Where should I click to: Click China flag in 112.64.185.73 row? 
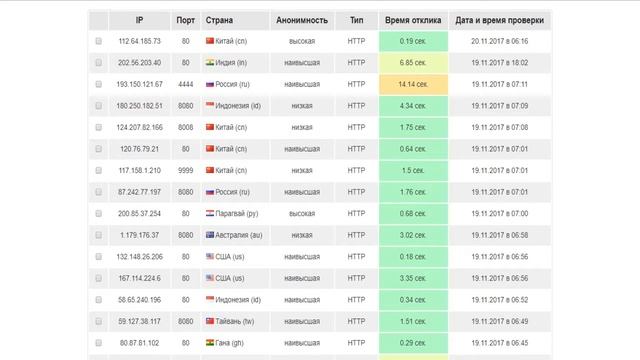coord(210,41)
